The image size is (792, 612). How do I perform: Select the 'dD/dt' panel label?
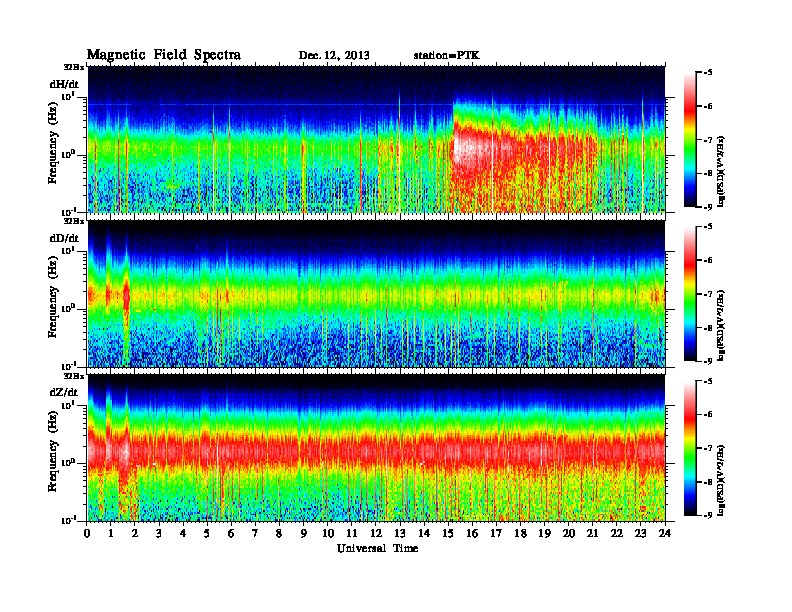coord(64,238)
